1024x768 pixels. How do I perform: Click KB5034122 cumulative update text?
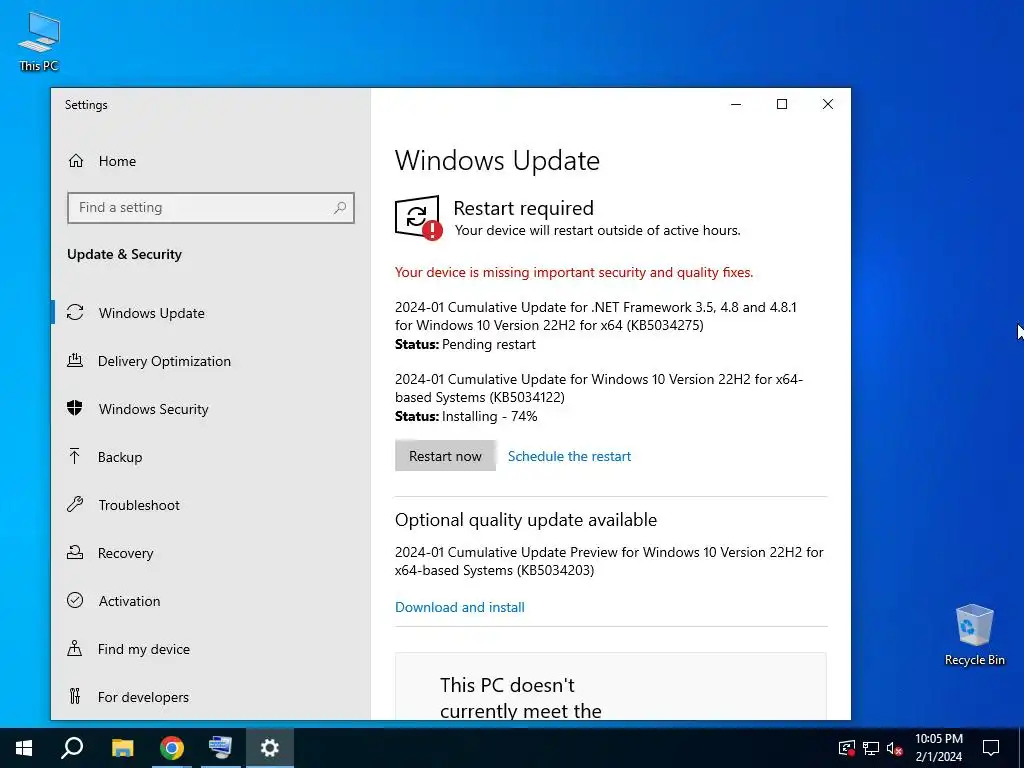pyautogui.click(x=599, y=388)
